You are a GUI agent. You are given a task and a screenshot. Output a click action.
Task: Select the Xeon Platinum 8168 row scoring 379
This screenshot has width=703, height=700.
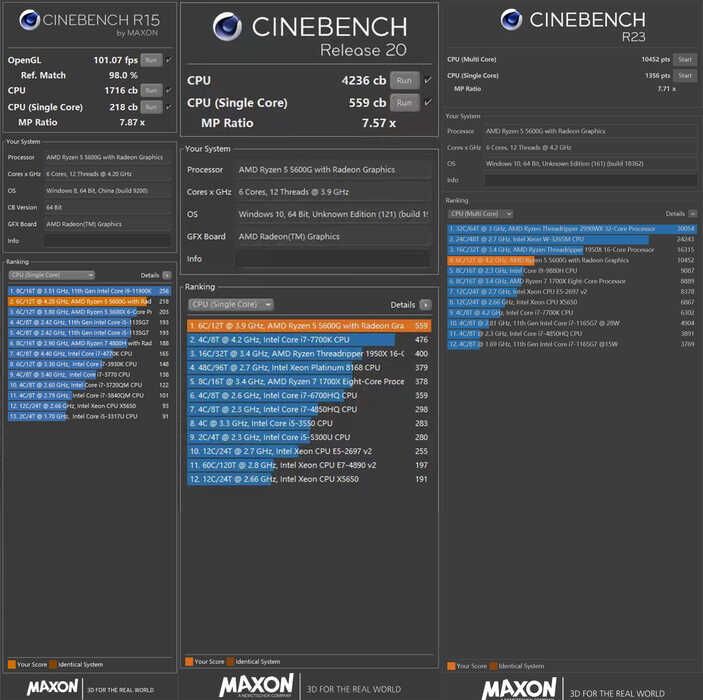(x=309, y=368)
